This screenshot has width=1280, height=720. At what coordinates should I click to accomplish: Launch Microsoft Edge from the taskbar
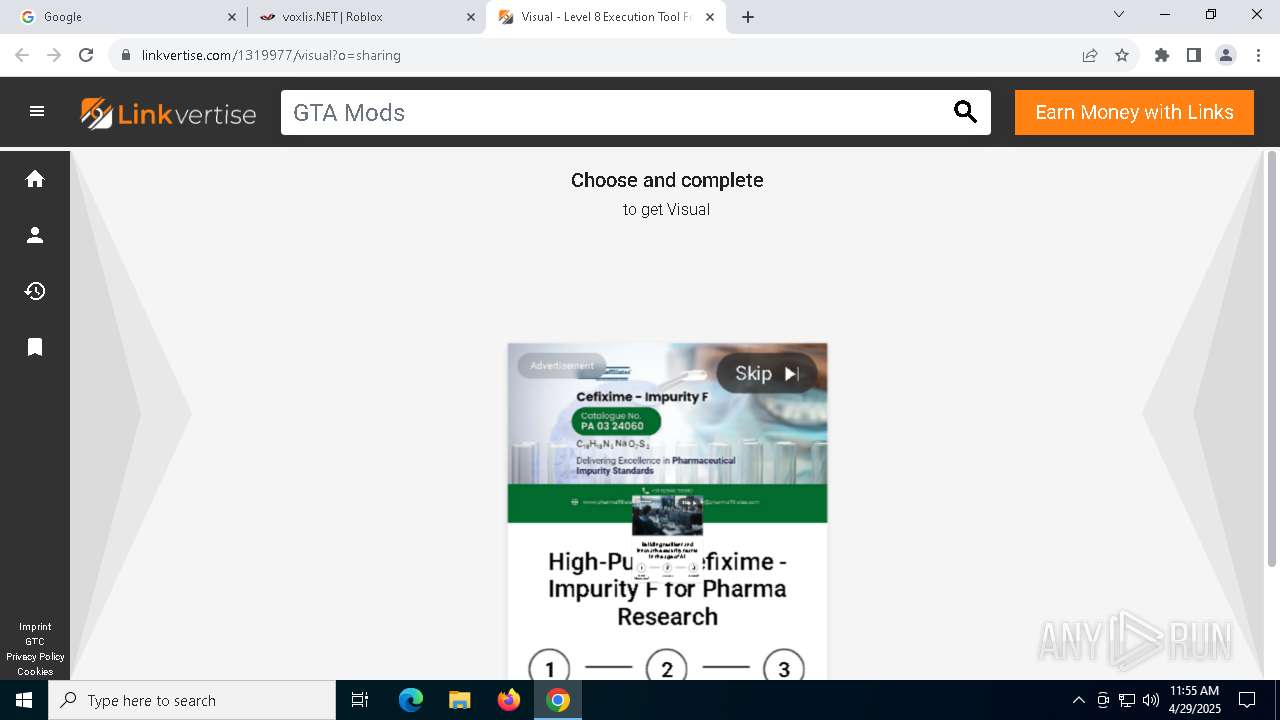(411, 700)
